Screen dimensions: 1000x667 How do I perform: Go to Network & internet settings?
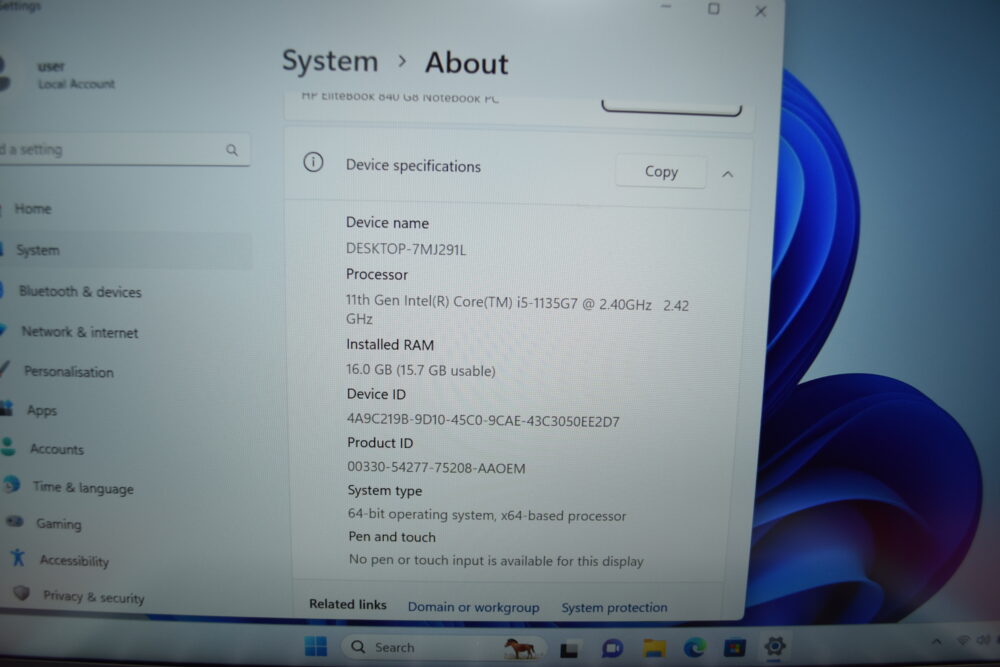coord(80,332)
